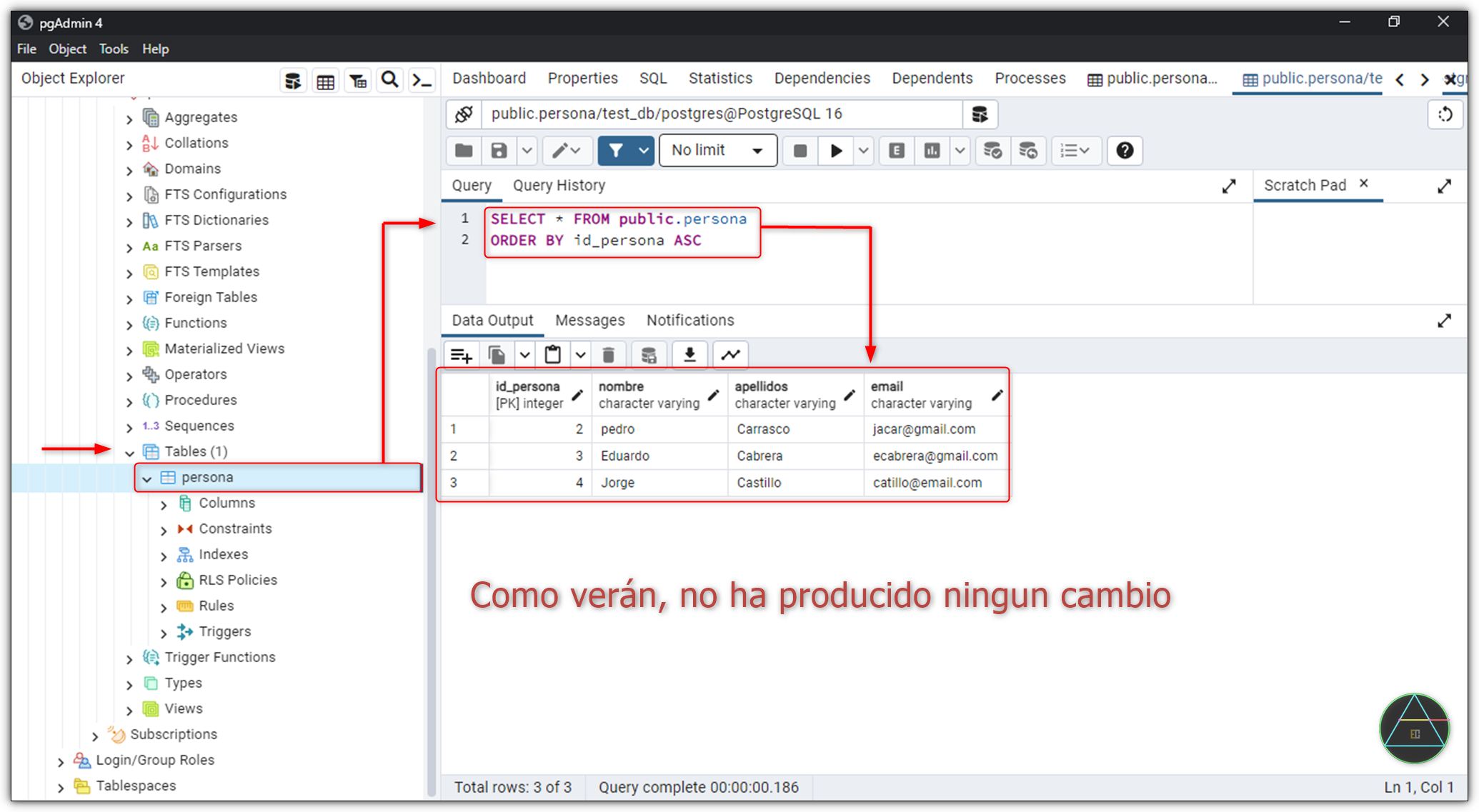The image size is (1479, 812).
Task: Click the Explain (E) icon
Action: point(897,151)
